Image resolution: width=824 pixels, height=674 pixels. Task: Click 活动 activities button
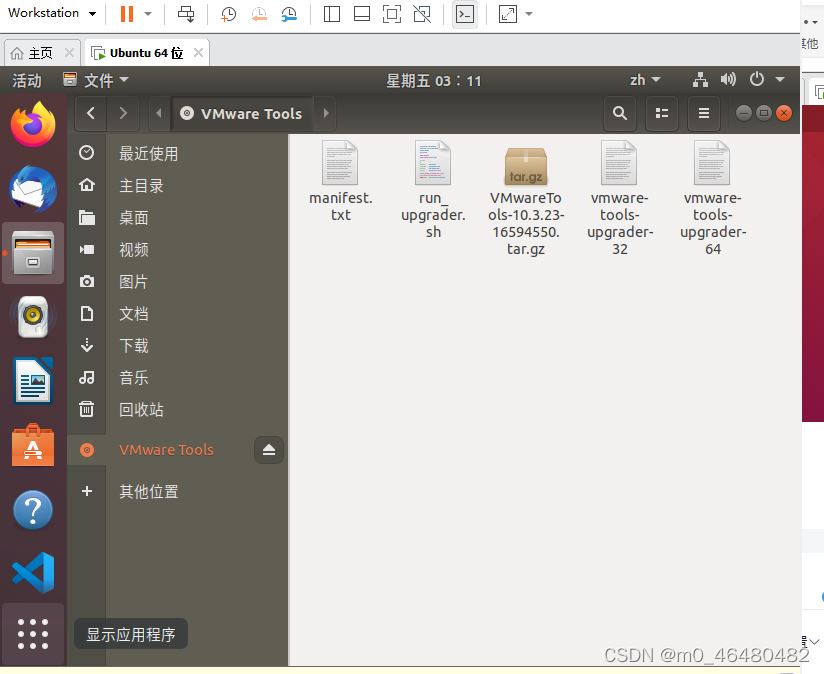pos(26,80)
